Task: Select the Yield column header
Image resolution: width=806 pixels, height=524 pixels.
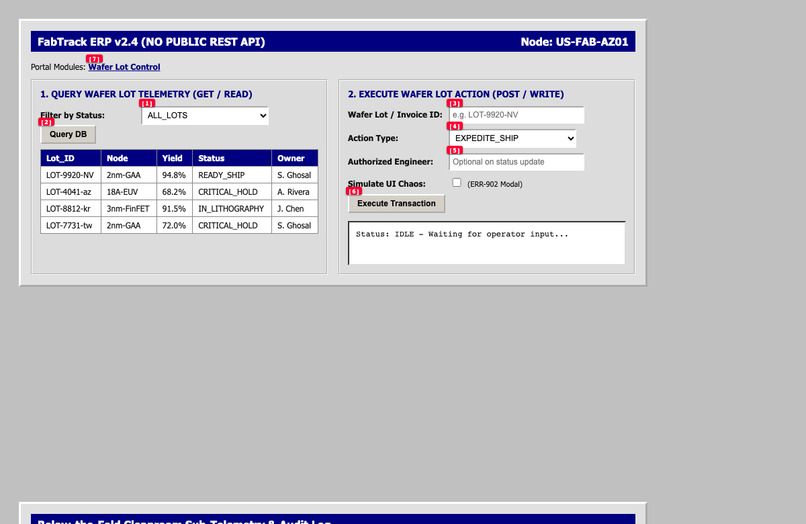Action: pyautogui.click(x=174, y=158)
